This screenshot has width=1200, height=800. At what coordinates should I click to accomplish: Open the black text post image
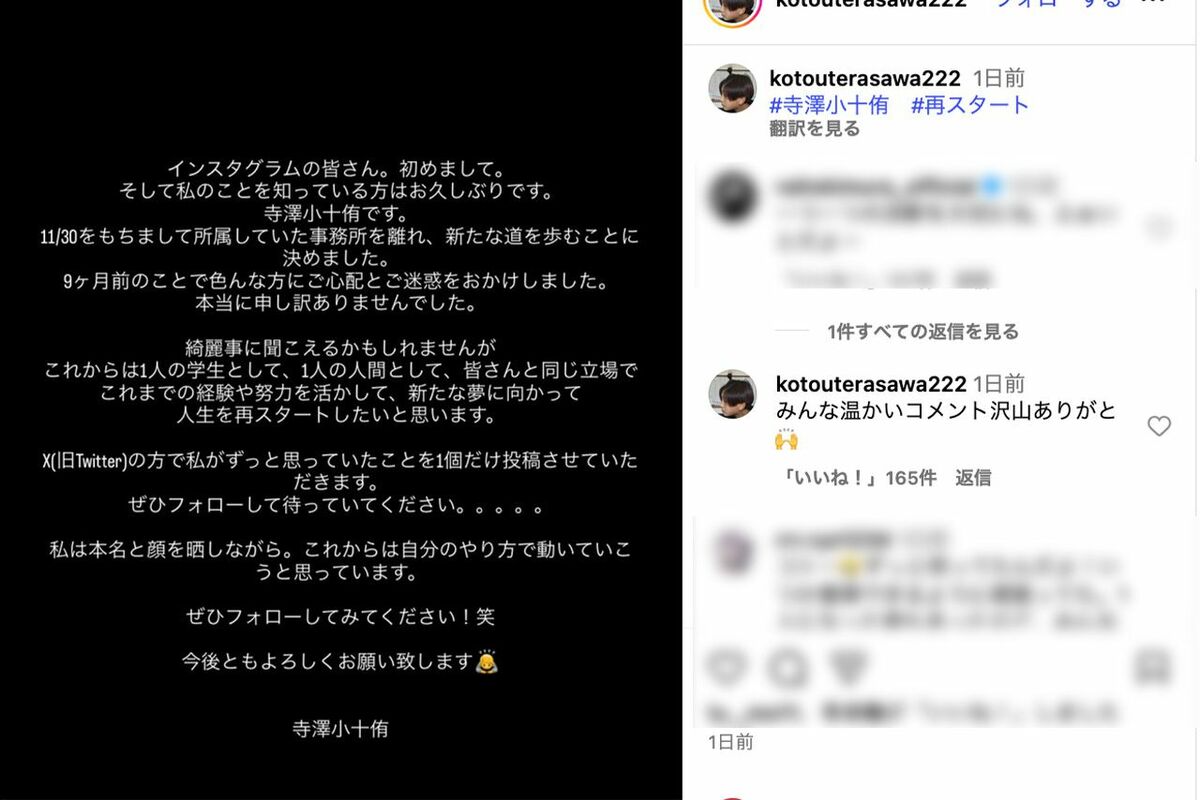click(341, 400)
